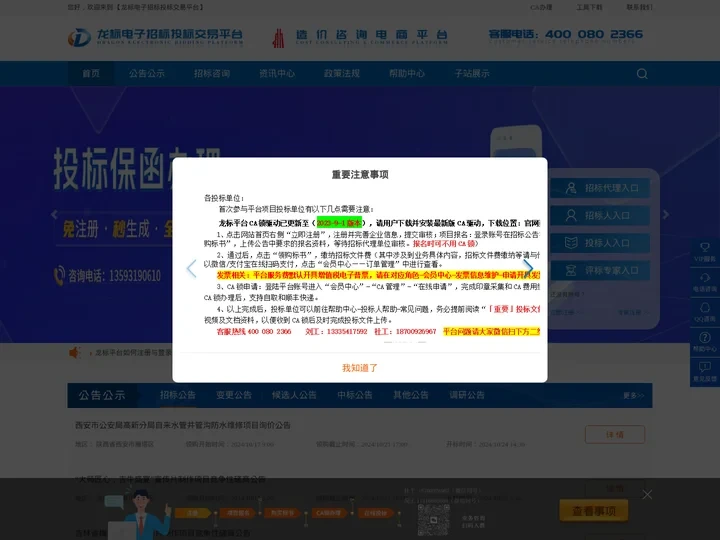This screenshot has height=540, width=720.
Task: Click the QR code in the bottom banner
Action: point(433,520)
